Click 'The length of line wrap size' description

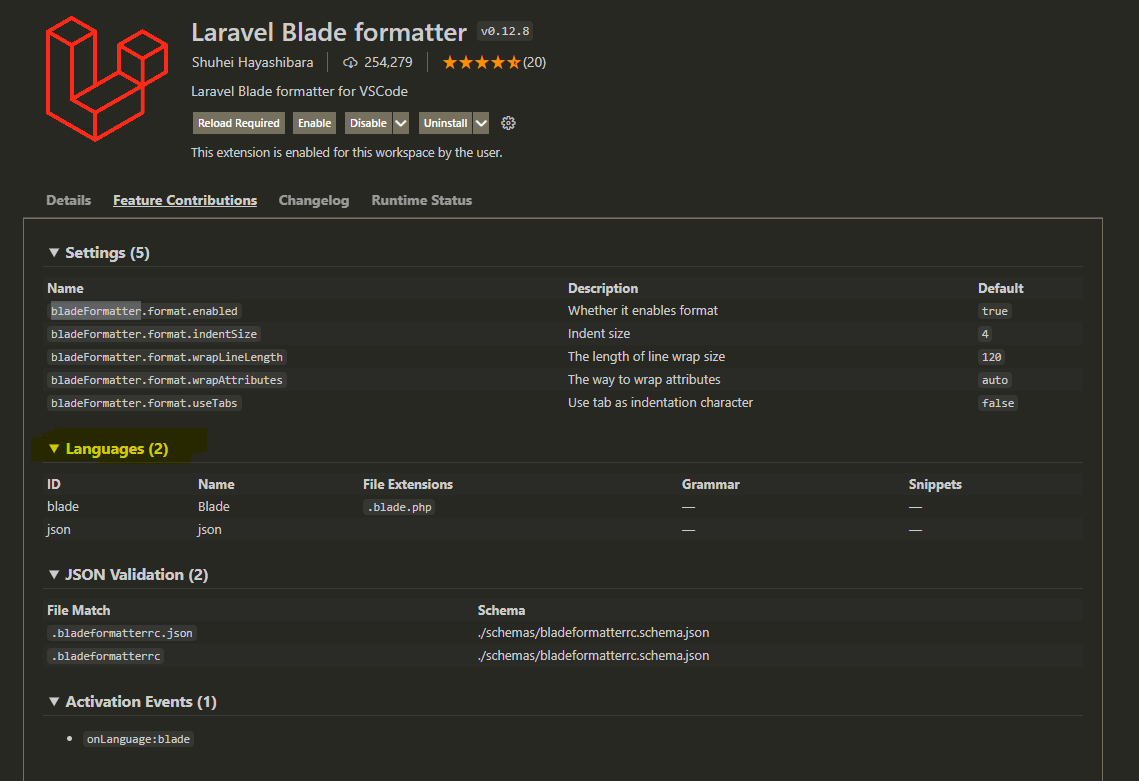point(646,357)
